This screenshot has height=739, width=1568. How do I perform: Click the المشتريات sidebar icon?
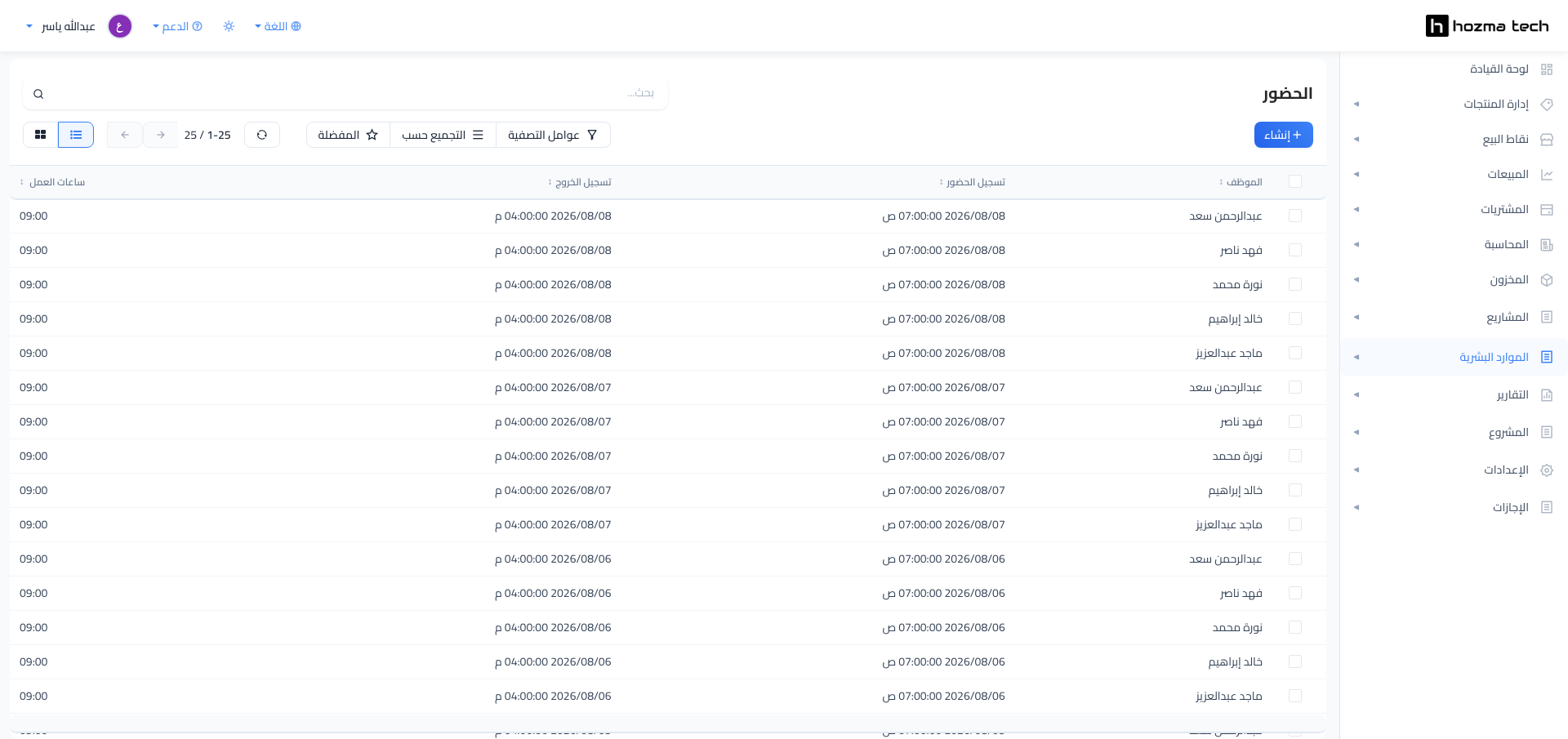coord(1546,210)
